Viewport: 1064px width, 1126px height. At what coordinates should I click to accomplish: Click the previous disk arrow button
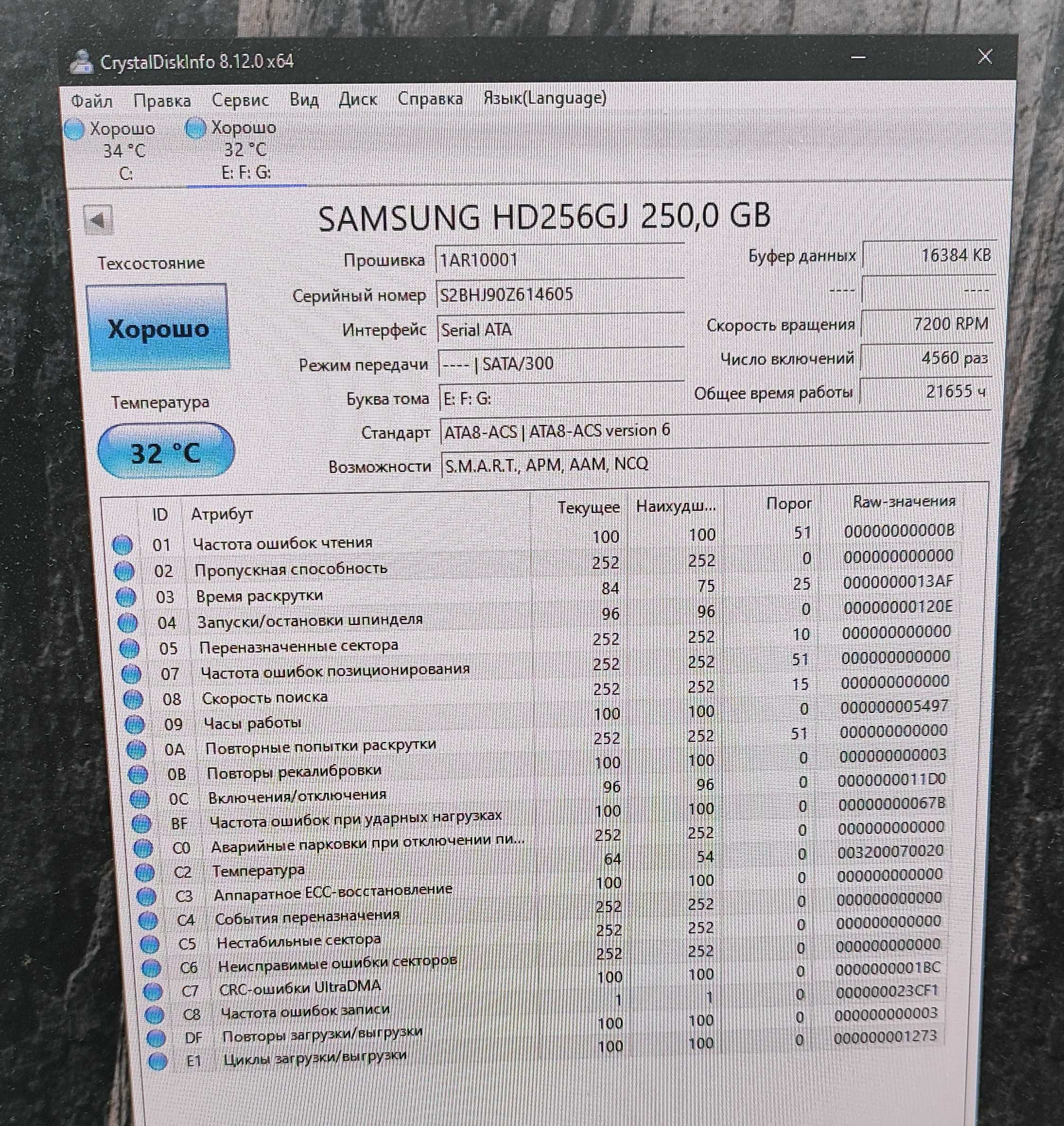tap(97, 220)
